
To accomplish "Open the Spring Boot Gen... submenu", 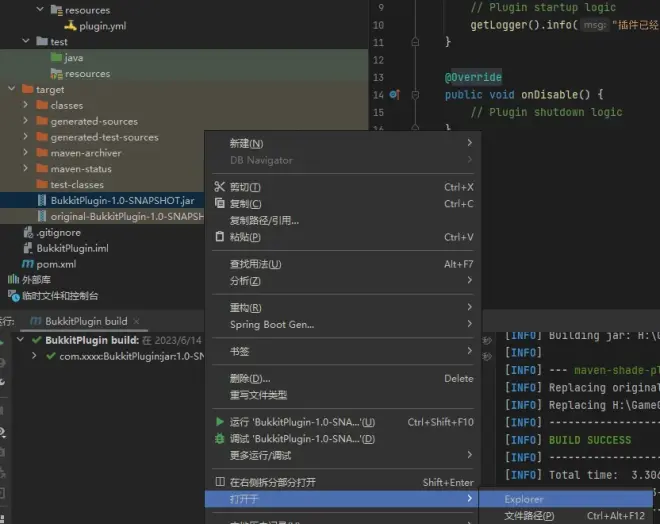I will tap(343, 325).
